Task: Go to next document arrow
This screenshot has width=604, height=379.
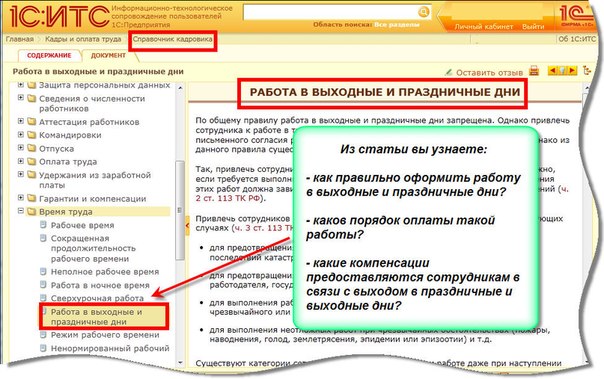Action: (x=572, y=70)
